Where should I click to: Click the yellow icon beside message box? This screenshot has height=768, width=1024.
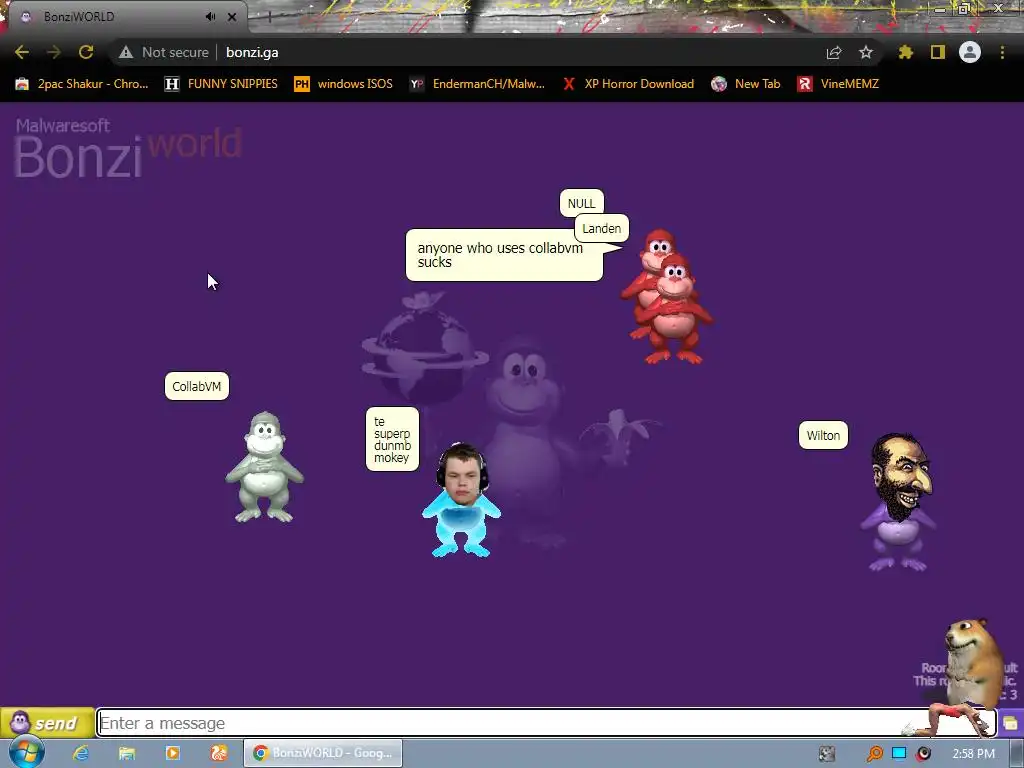click(1010, 723)
